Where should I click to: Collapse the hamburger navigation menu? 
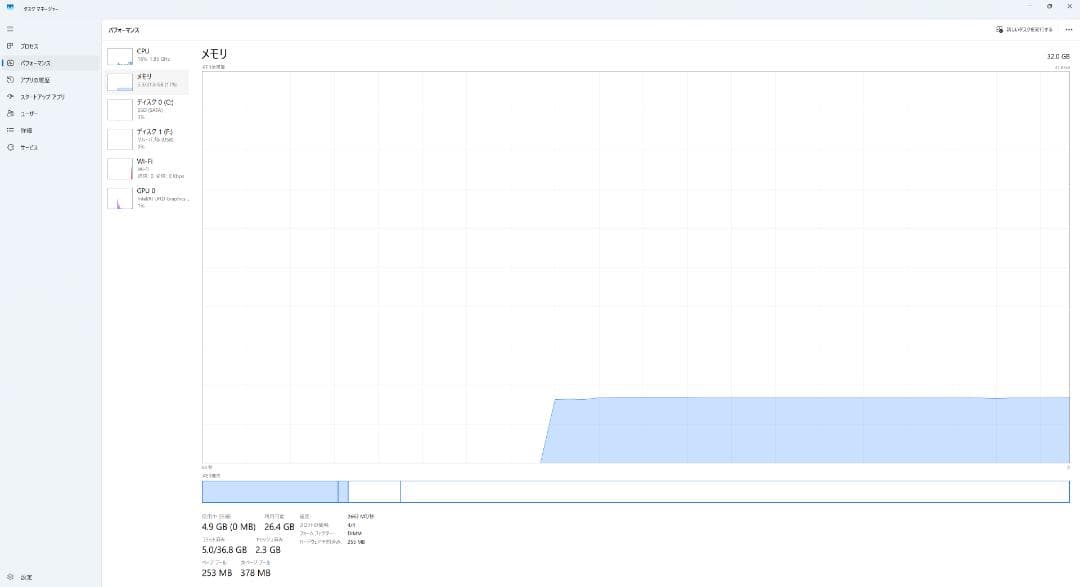pos(10,29)
